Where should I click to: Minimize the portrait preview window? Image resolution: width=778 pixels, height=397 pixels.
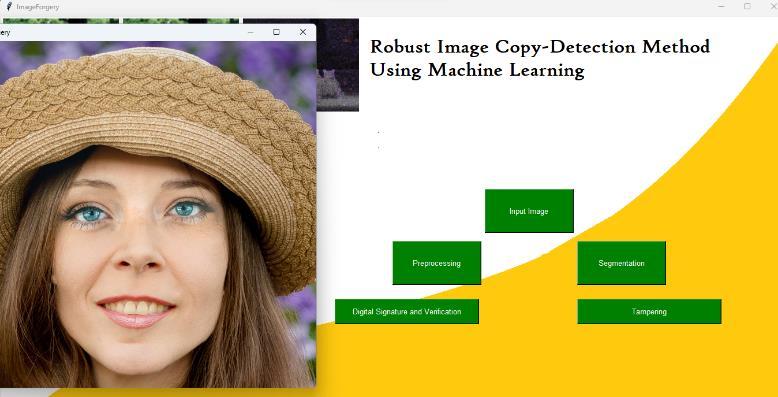[251, 32]
